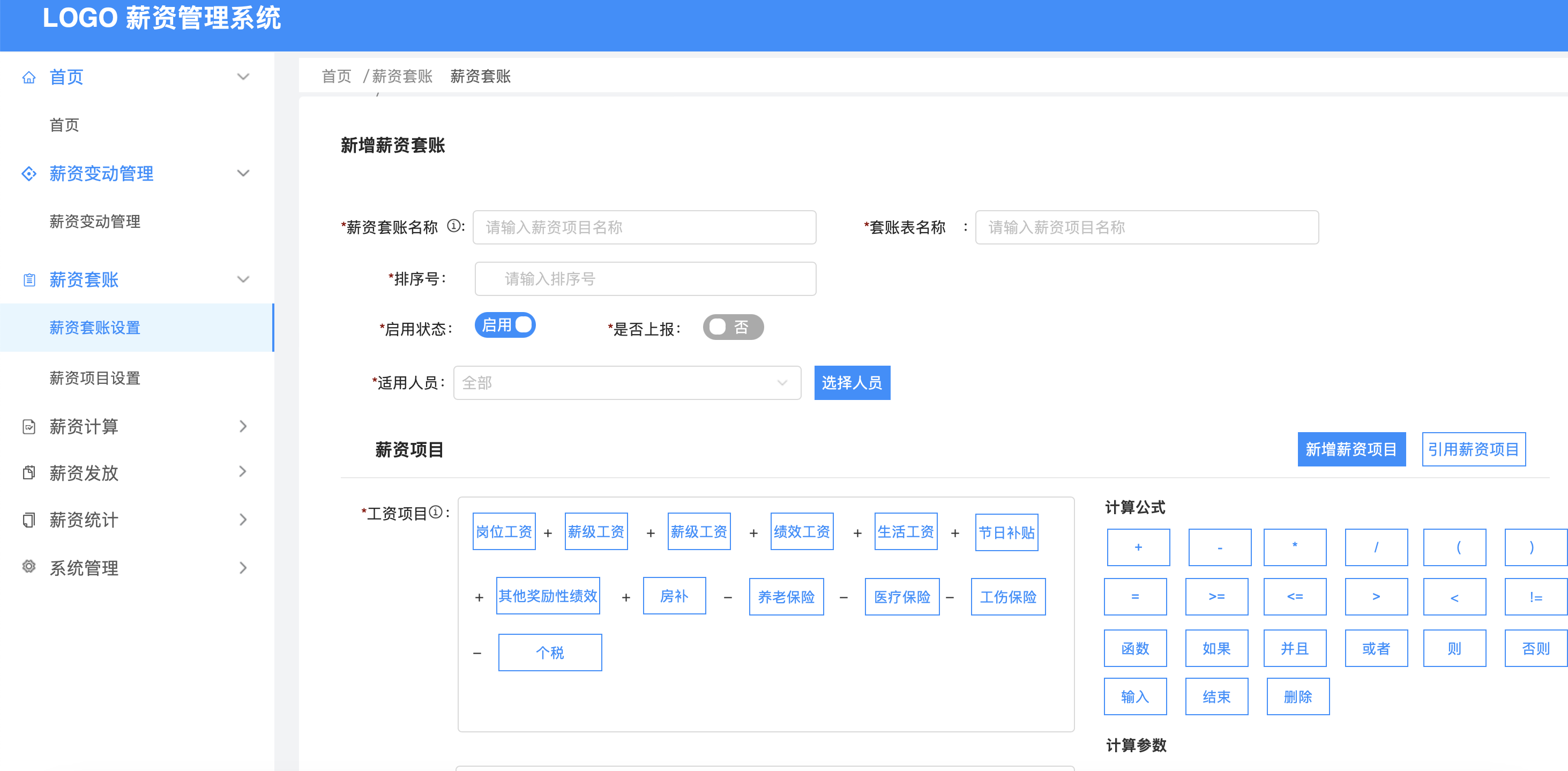The image size is (1568, 771).
Task: Click the <= operator button
Action: point(1295,597)
